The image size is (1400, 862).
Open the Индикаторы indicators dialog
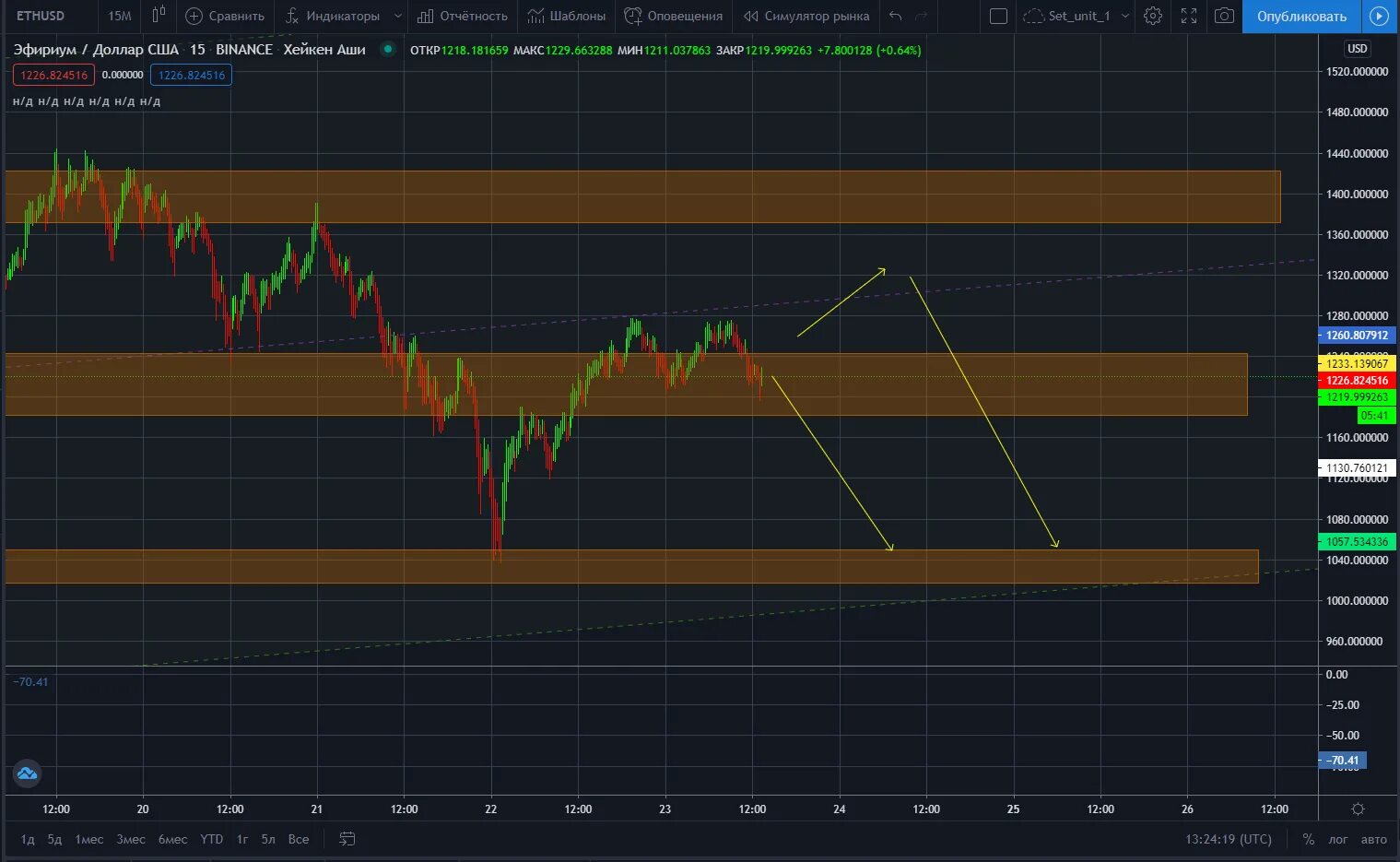[333, 16]
